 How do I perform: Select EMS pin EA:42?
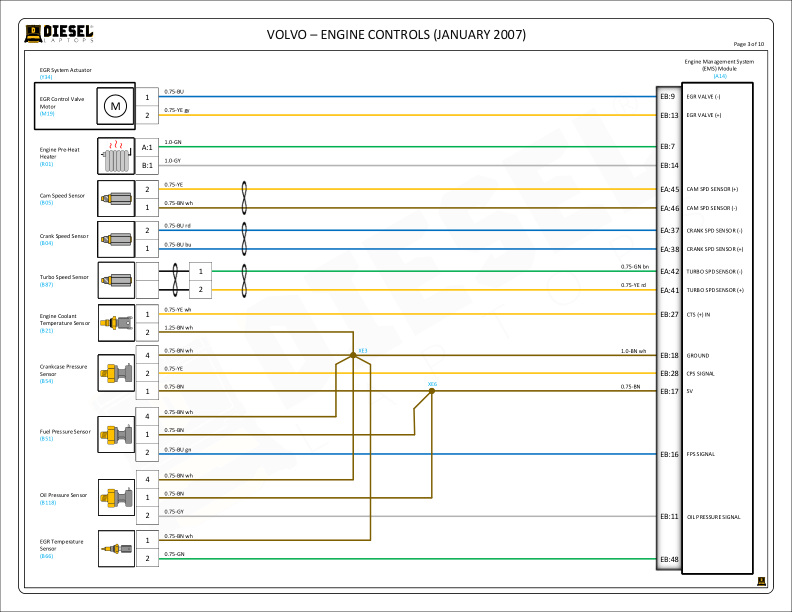pyautogui.click(x=670, y=271)
